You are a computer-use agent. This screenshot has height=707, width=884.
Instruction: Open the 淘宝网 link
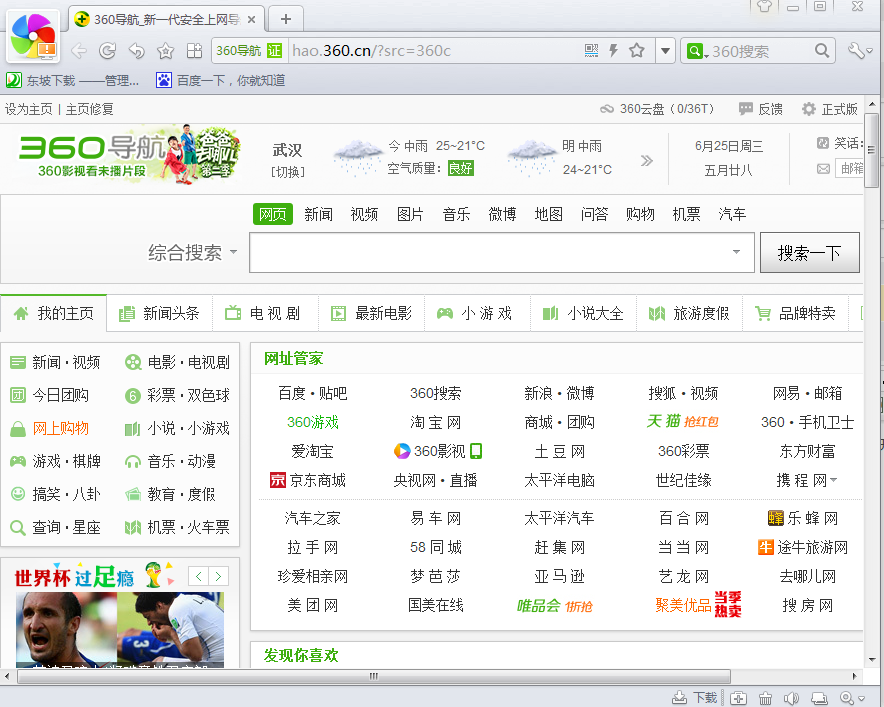click(435, 422)
